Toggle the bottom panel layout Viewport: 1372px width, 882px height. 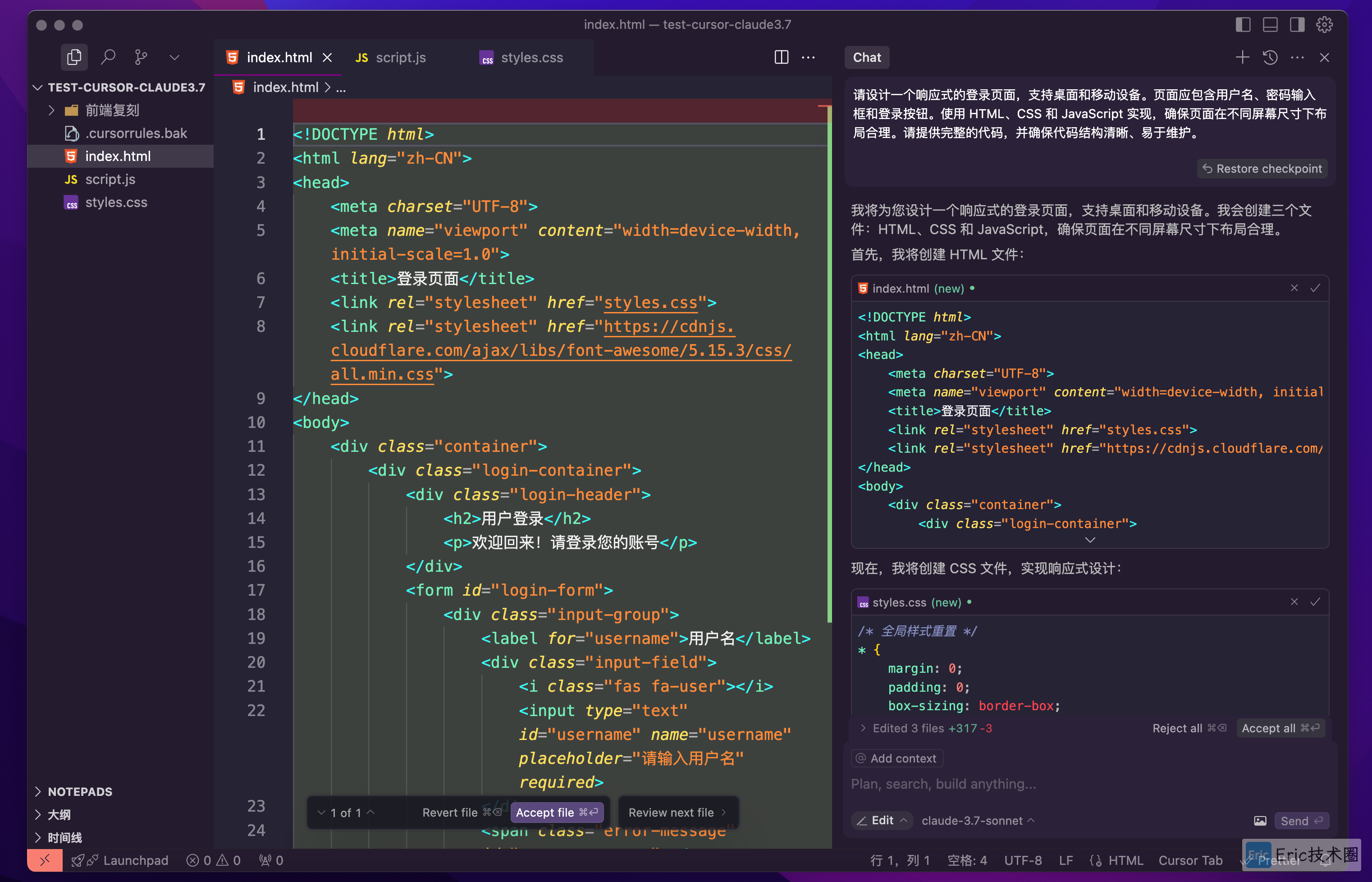1270,25
